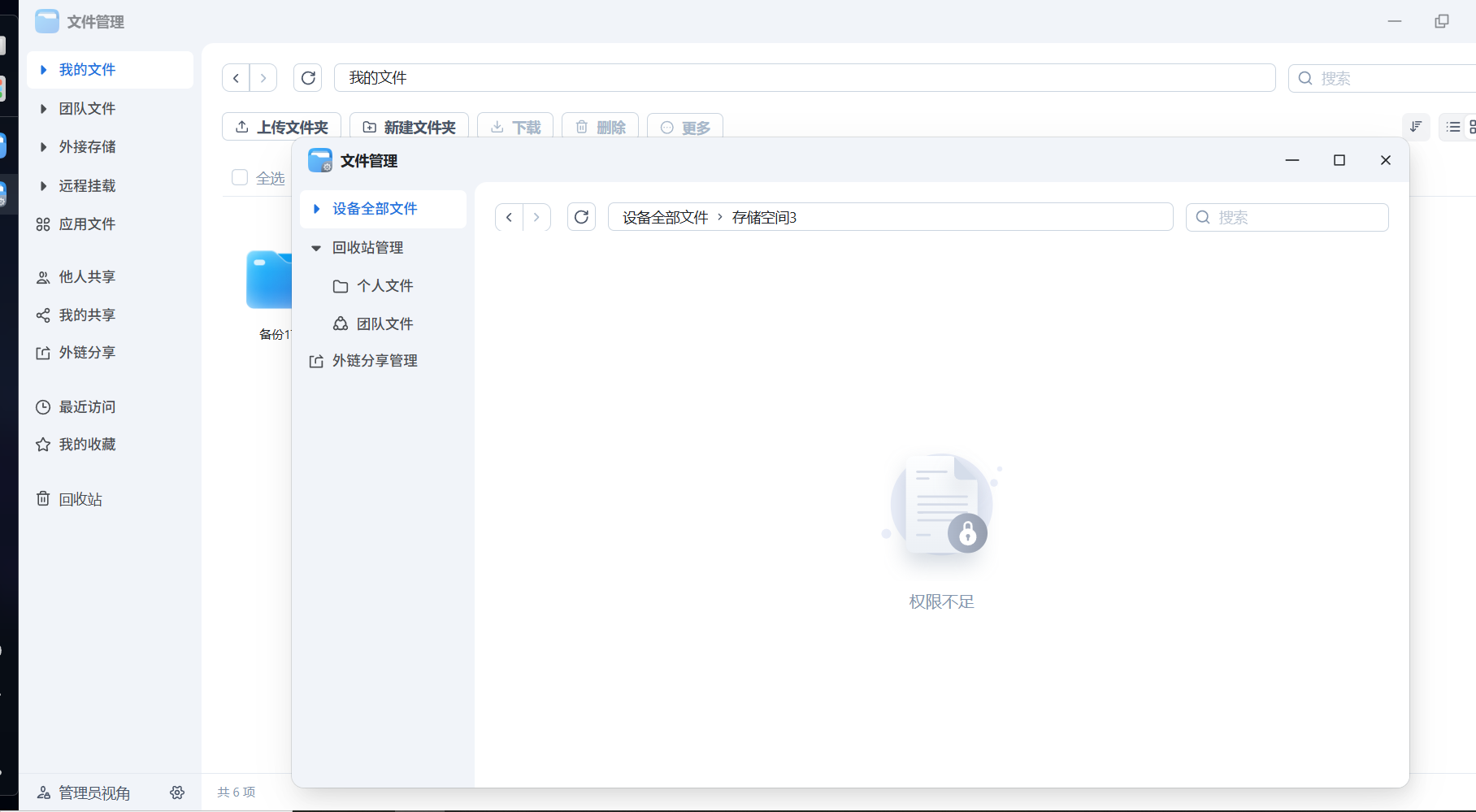Click the 外链分享管理 share icon in dialog
This screenshot has height=812, width=1476.
(x=316, y=361)
